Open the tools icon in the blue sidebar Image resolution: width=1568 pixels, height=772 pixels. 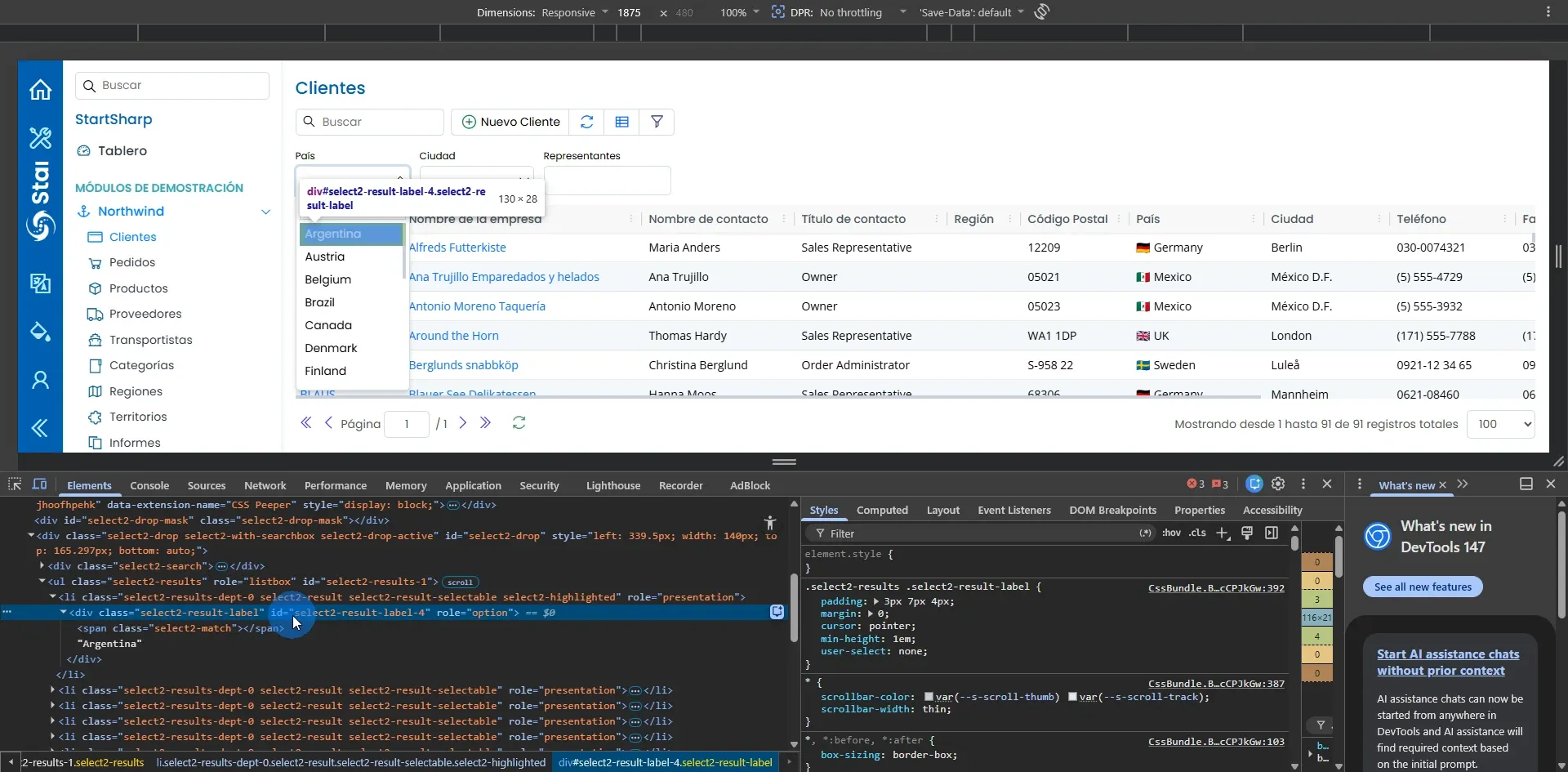40,137
